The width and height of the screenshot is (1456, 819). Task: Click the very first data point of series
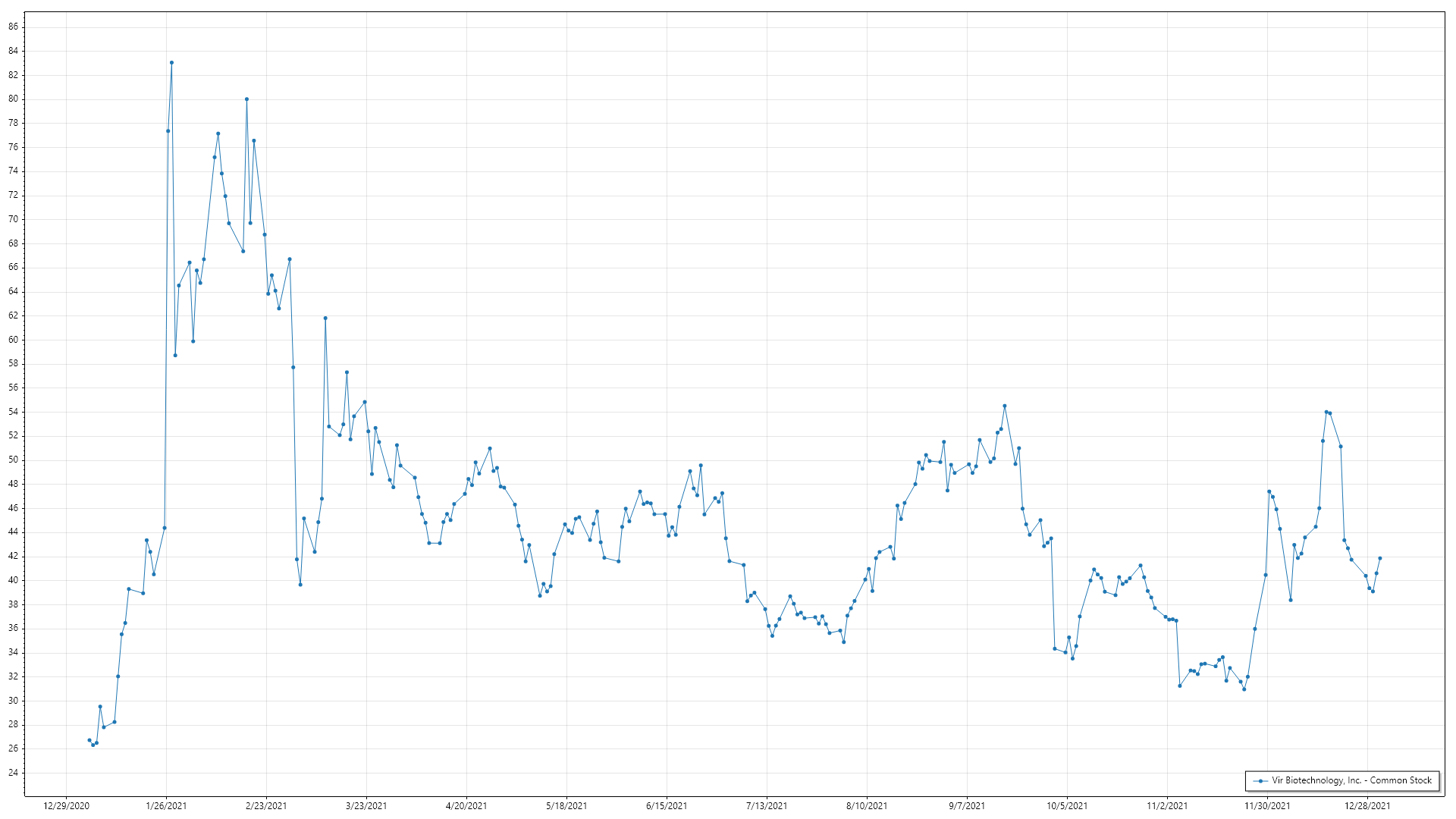coord(89,740)
